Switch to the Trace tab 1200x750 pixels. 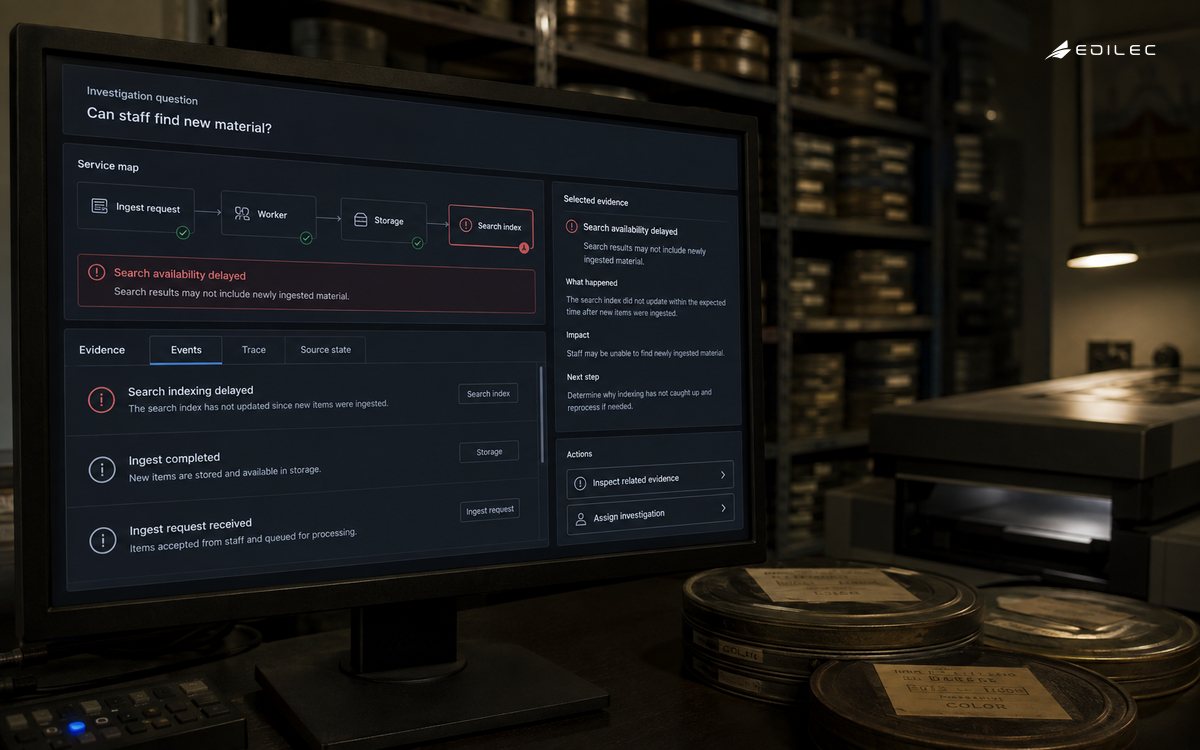click(254, 349)
